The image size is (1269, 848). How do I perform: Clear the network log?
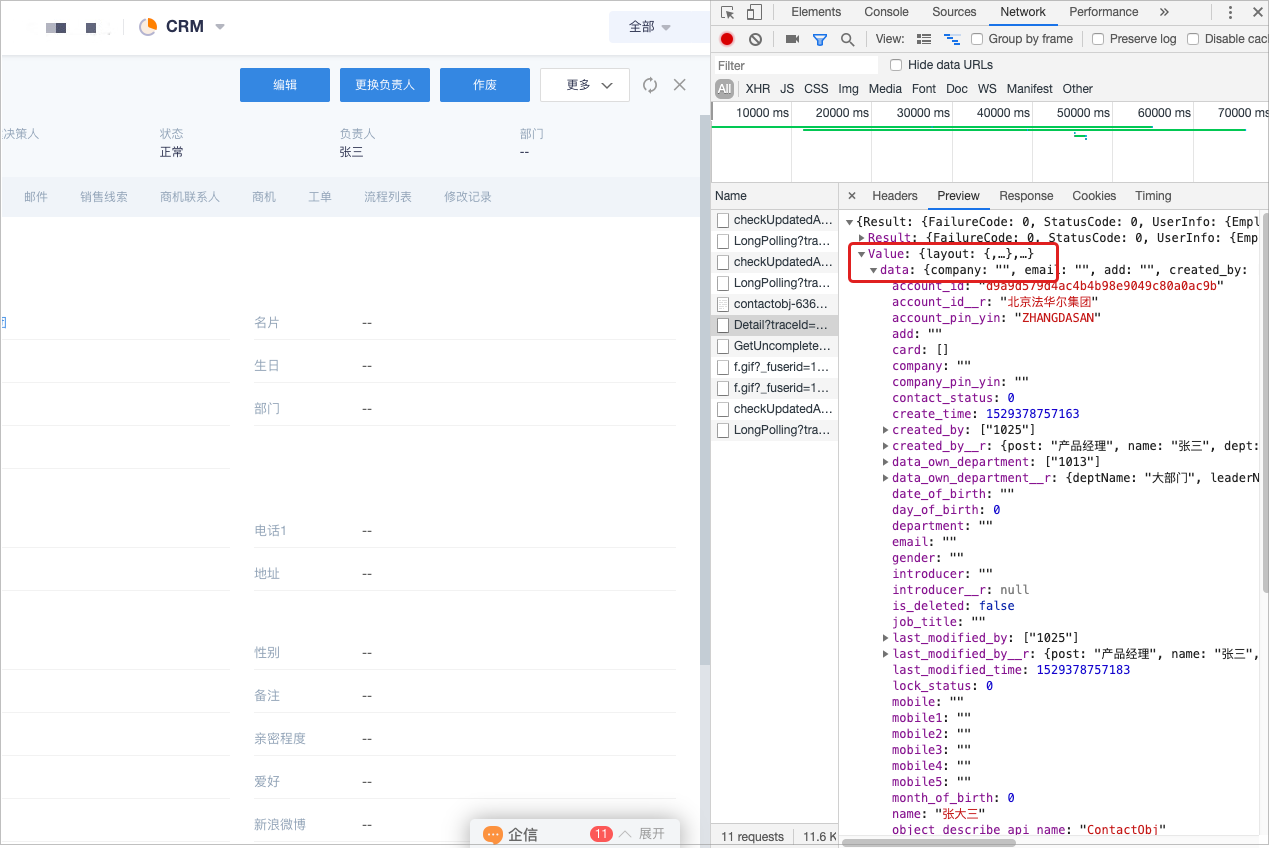755,39
